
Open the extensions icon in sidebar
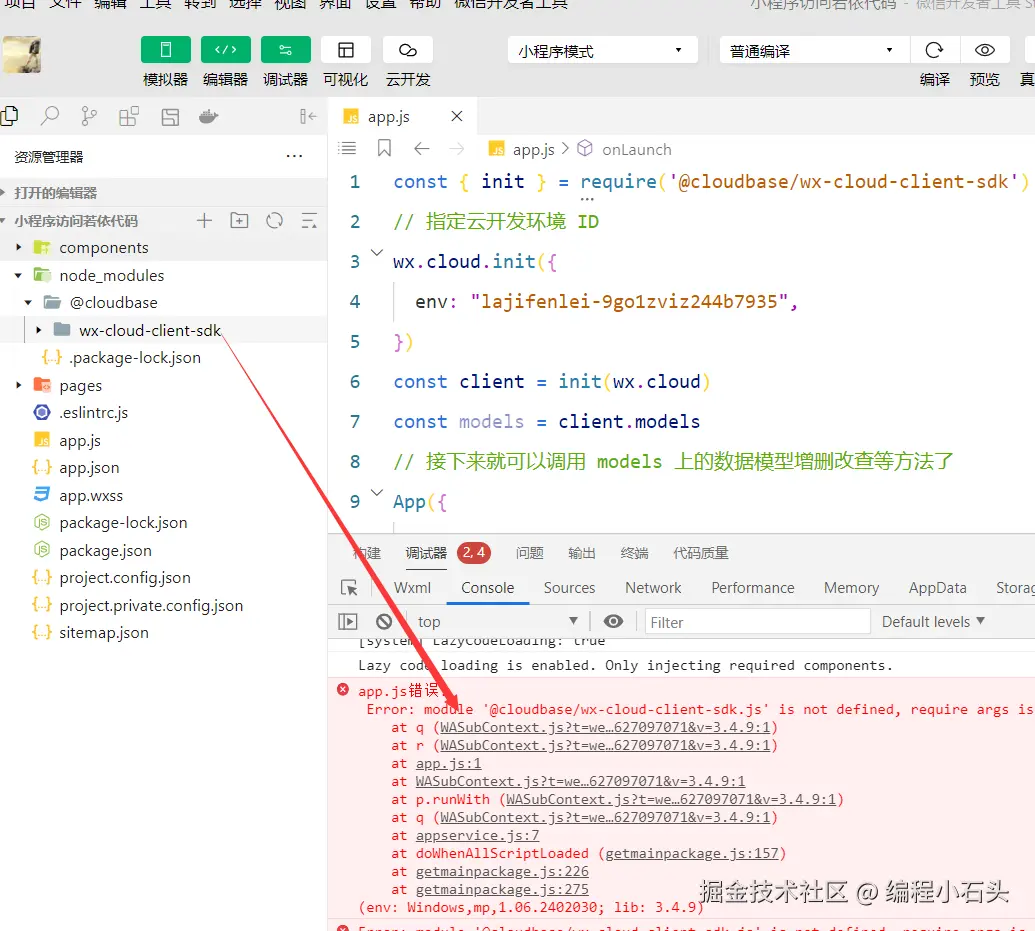(129, 117)
